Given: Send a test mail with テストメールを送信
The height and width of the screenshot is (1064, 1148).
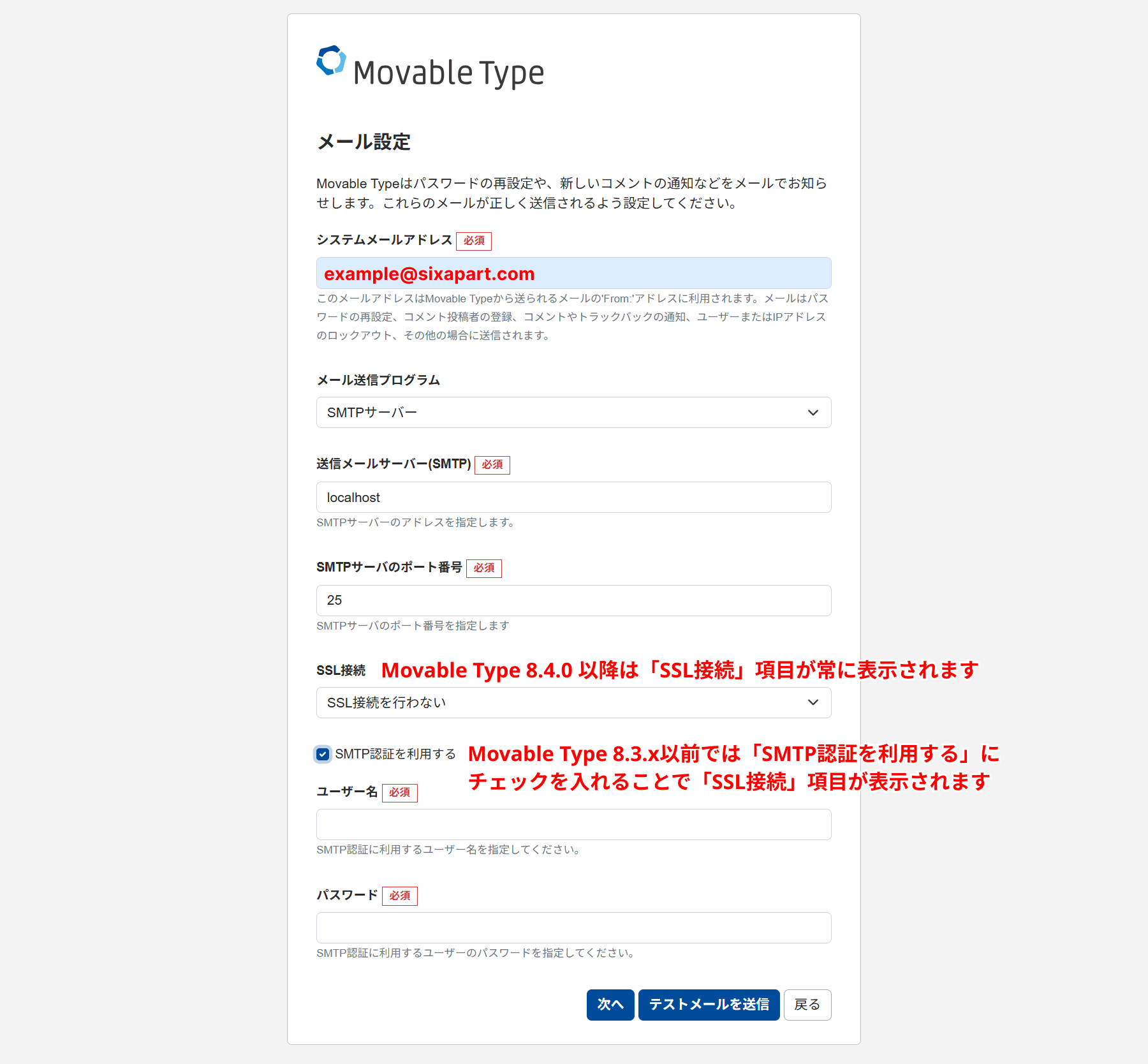Looking at the screenshot, I should tap(709, 1005).
